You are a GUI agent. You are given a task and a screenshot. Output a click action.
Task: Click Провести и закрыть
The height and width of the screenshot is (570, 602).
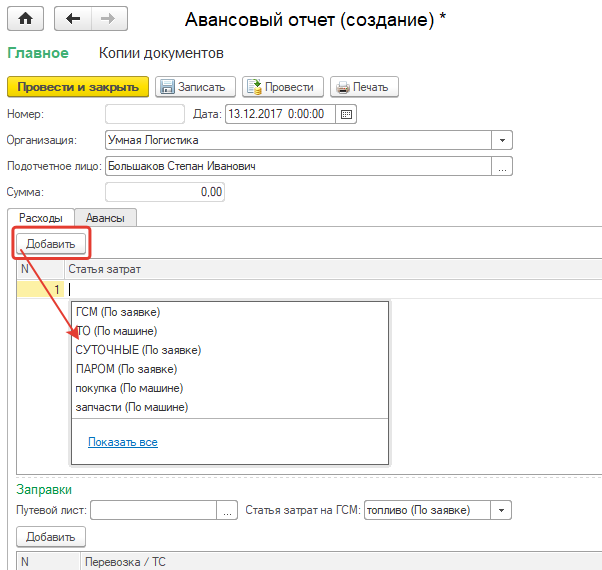(x=78, y=87)
